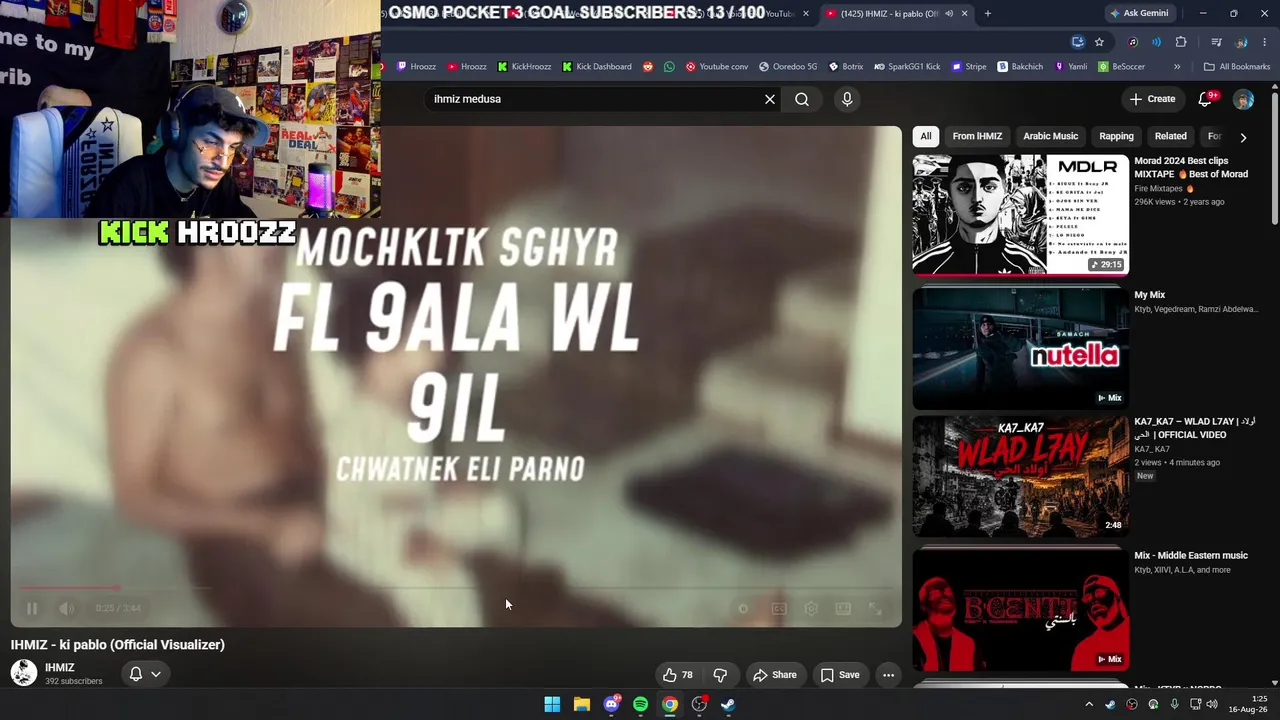Open the Windows Start menu
1280x720 pixels.
pos(552,704)
